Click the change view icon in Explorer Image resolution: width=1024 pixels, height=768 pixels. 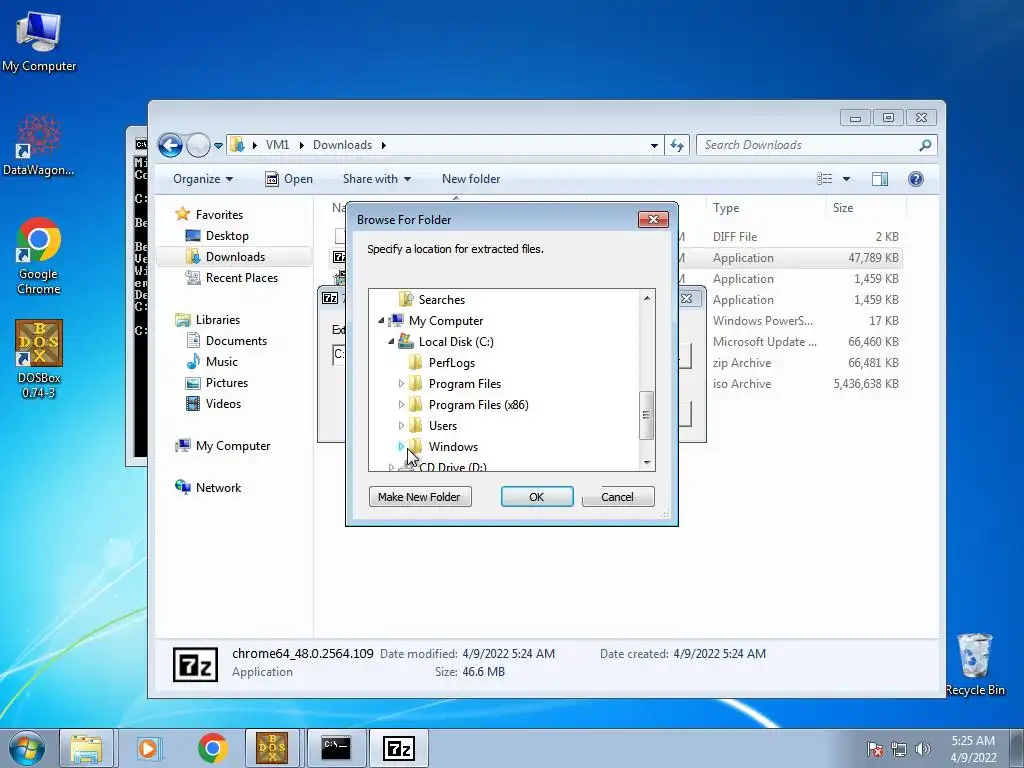(x=825, y=179)
